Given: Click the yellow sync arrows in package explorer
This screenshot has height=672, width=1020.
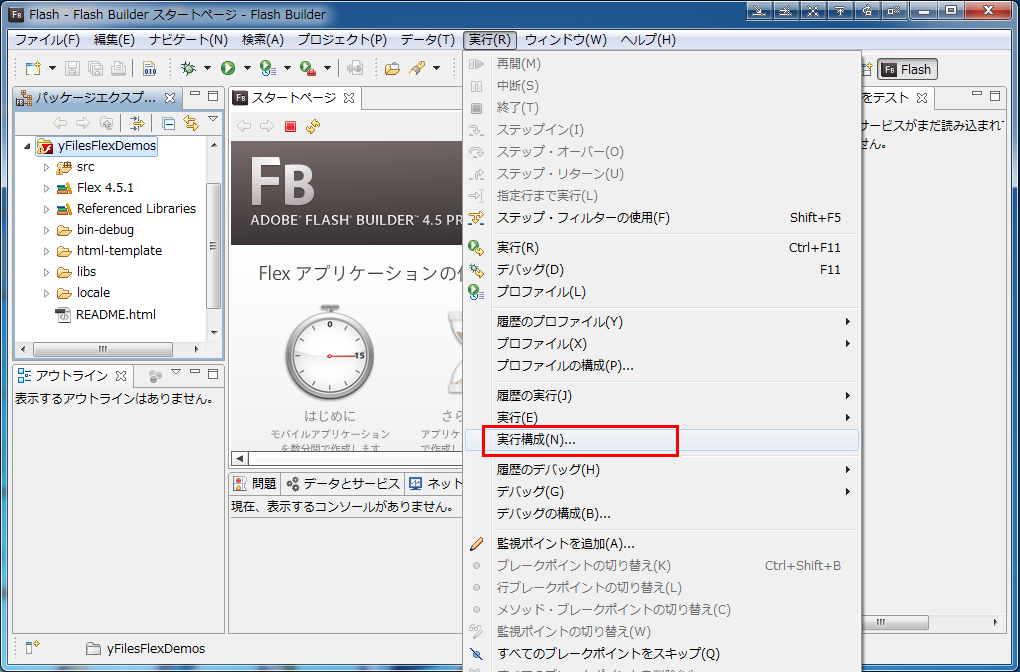Looking at the screenshot, I should pyautogui.click(x=191, y=123).
